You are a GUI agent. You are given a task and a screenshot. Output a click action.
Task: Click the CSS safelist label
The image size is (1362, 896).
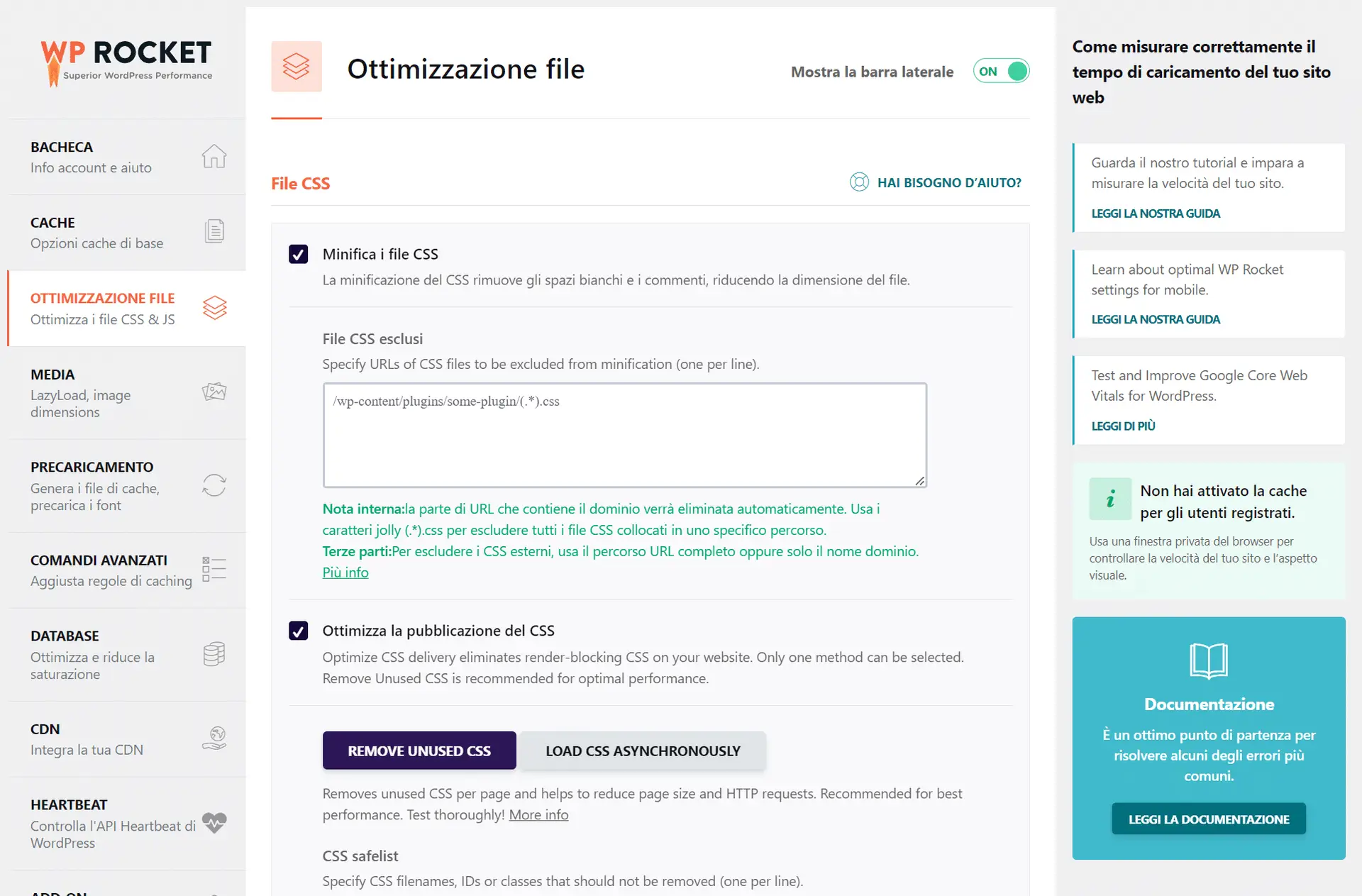(x=360, y=856)
